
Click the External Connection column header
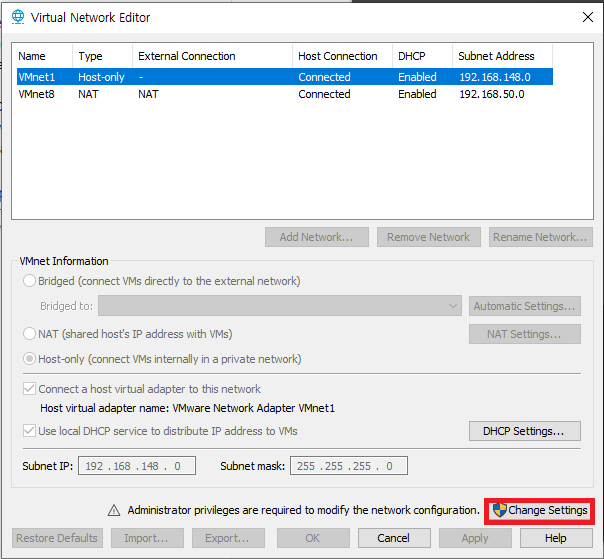click(212, 56)
